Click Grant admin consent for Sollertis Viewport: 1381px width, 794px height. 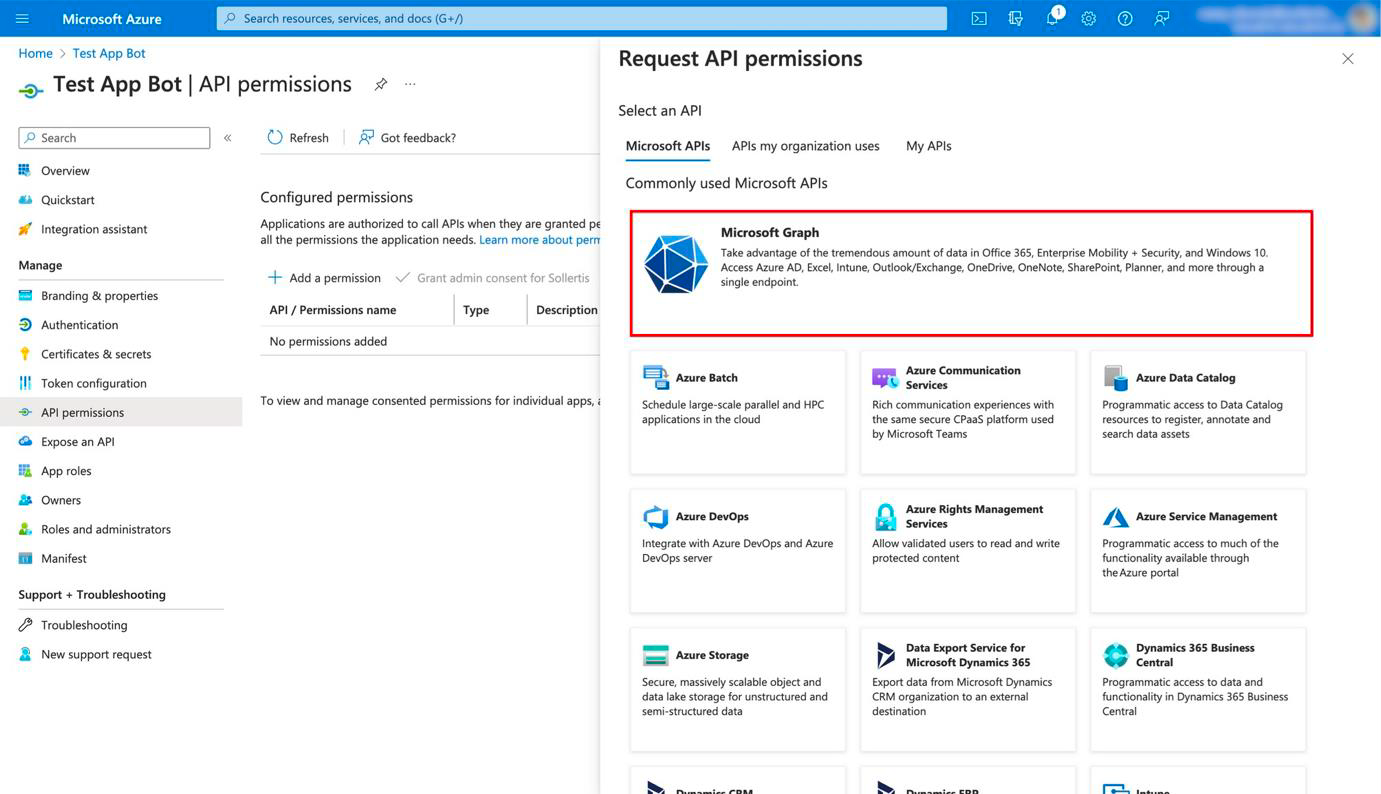pyautogui.click(x=493, y=278)
